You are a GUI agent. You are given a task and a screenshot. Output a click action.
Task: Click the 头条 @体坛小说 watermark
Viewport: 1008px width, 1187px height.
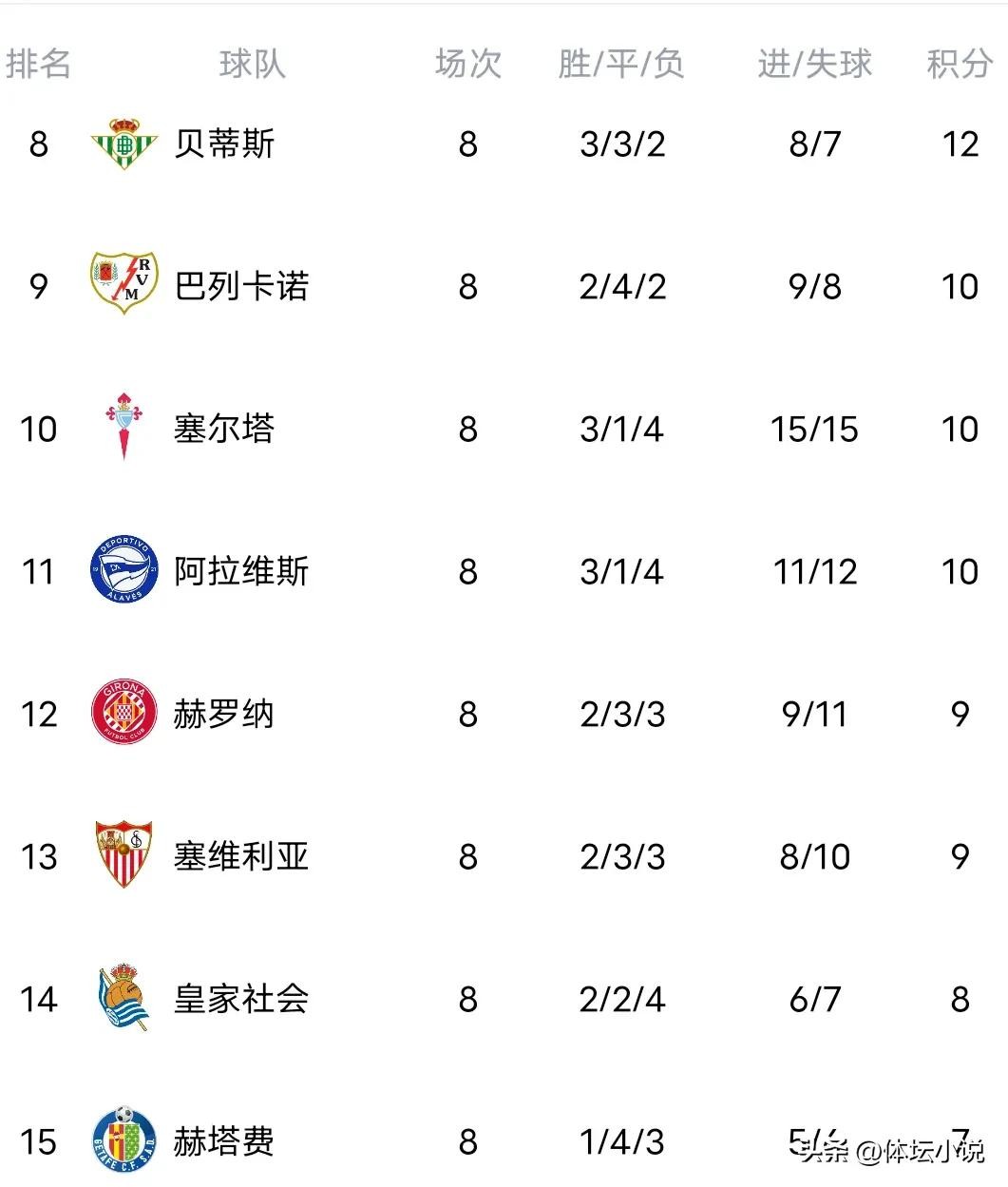891,1152
